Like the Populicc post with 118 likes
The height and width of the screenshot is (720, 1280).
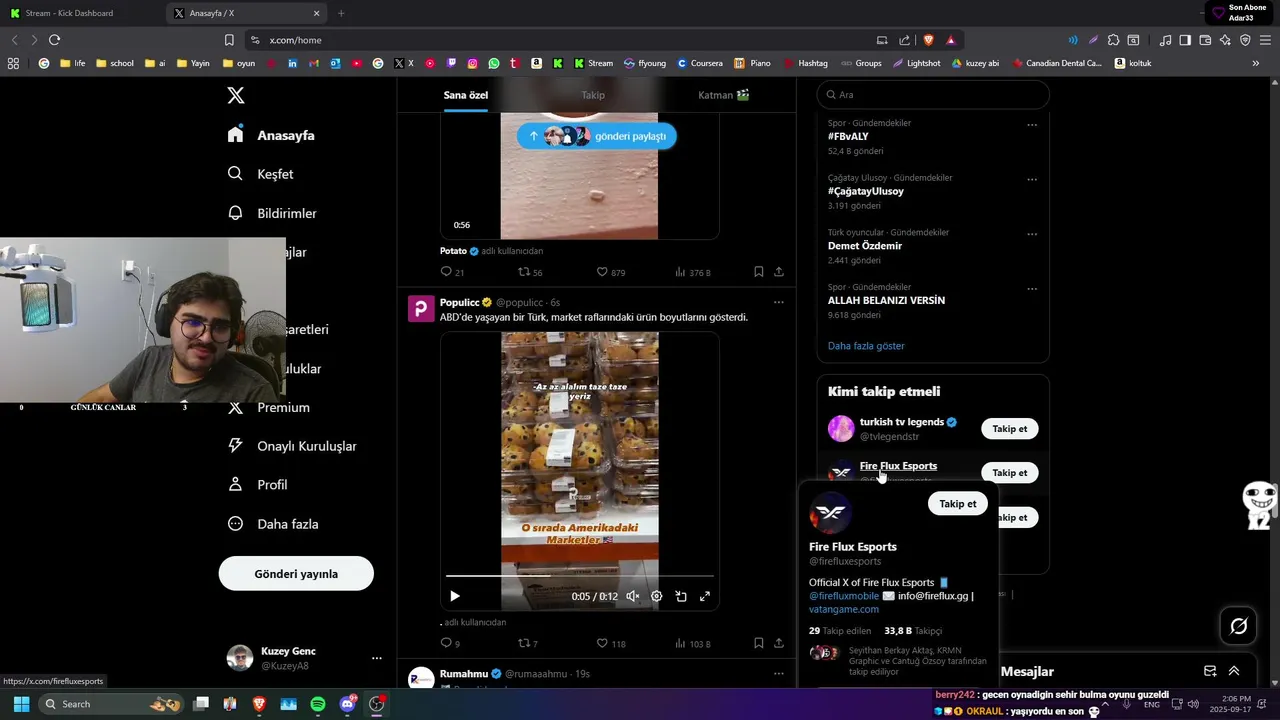point(610,644)
